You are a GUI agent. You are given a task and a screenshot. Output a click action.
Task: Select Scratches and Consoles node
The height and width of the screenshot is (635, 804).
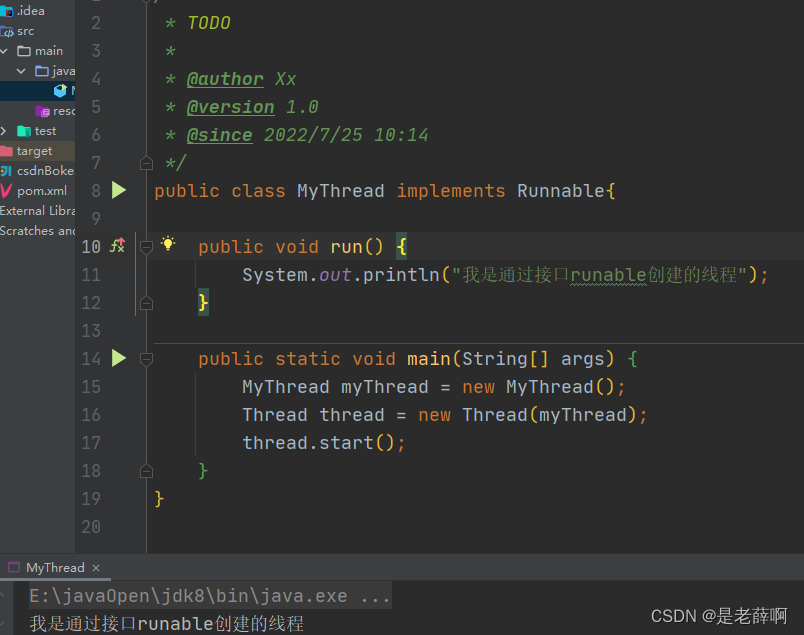point(37,231)
